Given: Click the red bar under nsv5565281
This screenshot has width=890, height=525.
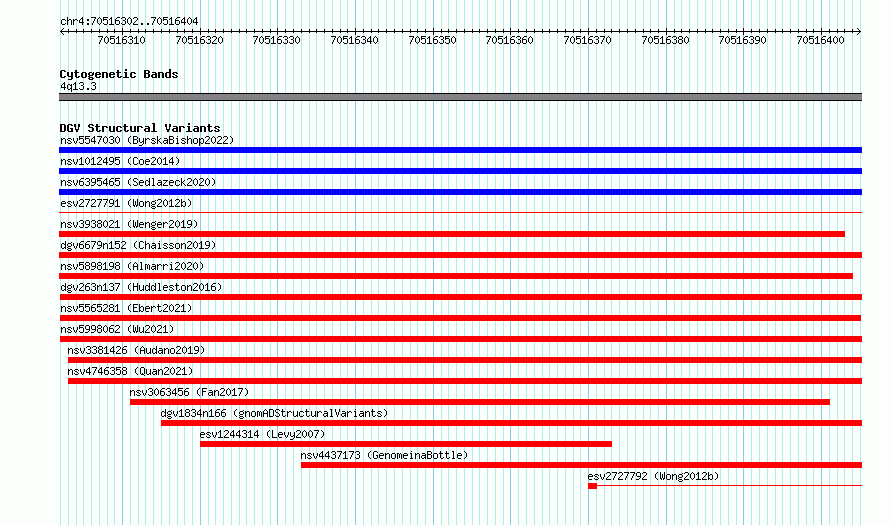Looking at the screenshot, I should pos(460,318).
